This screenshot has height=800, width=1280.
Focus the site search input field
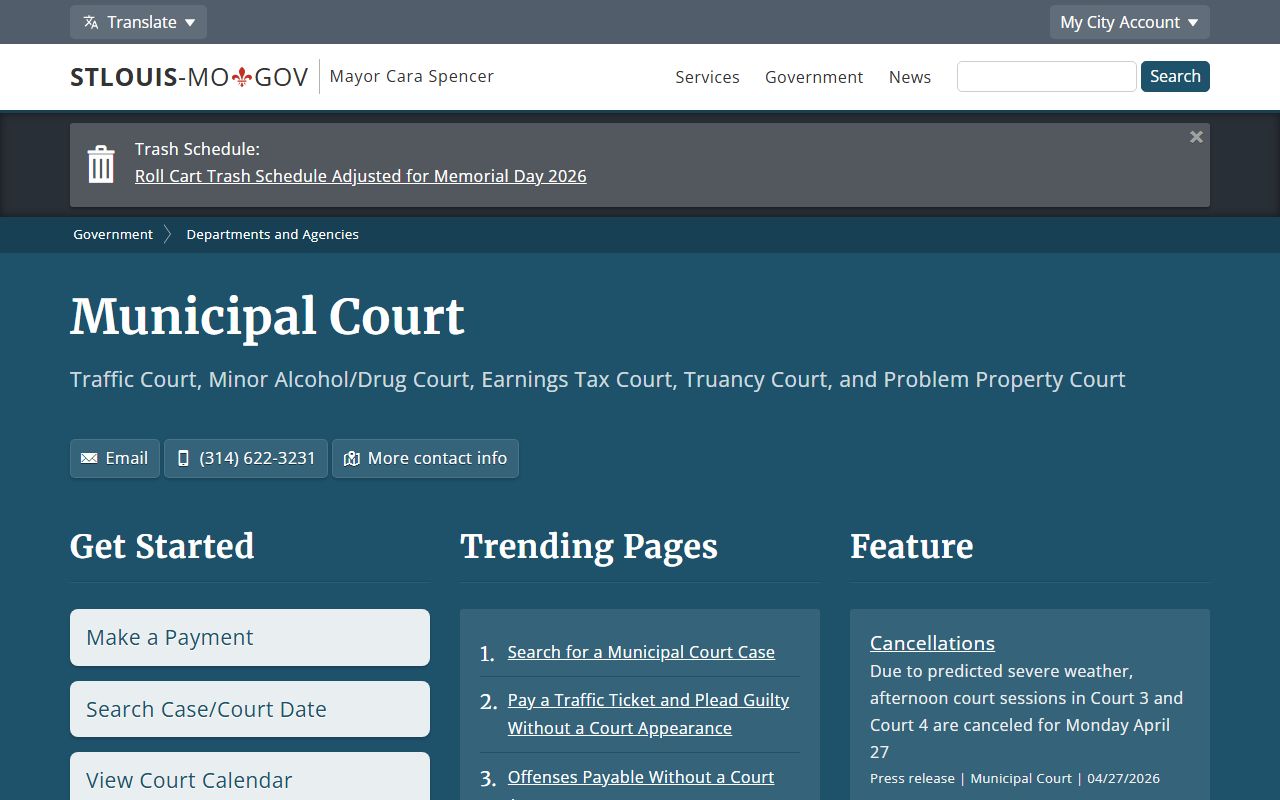click(x=1047, y=76)
